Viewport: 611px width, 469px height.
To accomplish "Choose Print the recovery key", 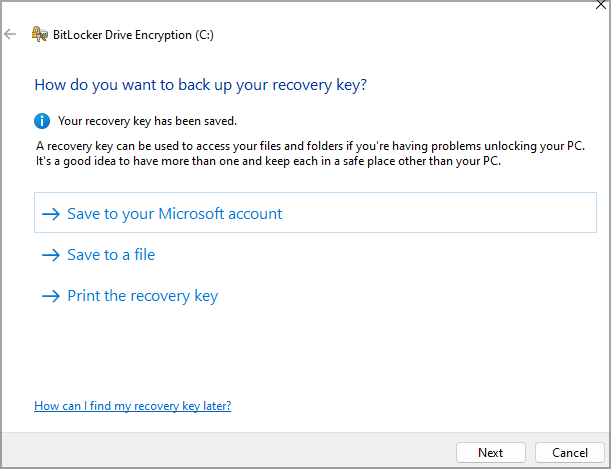I will point(142,296).
